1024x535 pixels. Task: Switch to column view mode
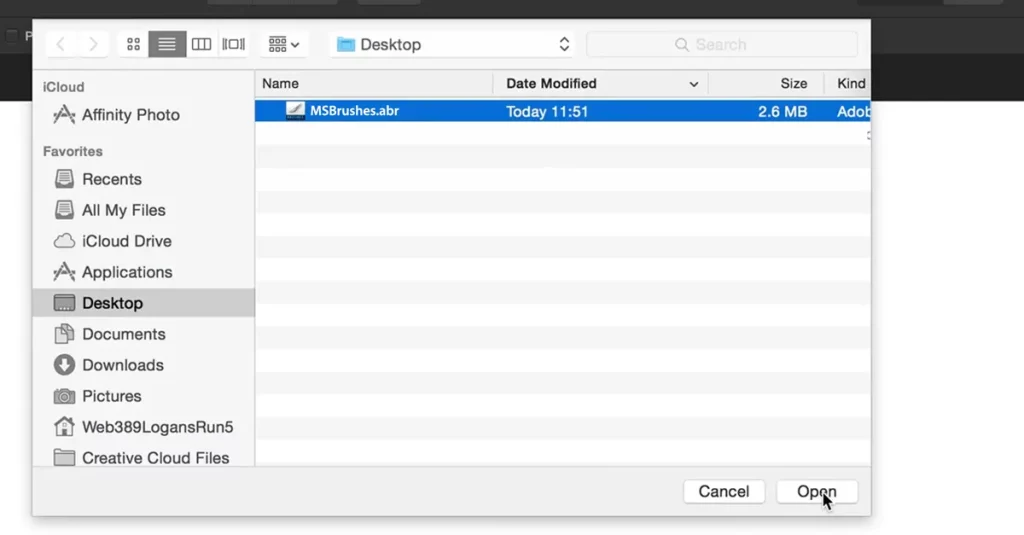201,44
